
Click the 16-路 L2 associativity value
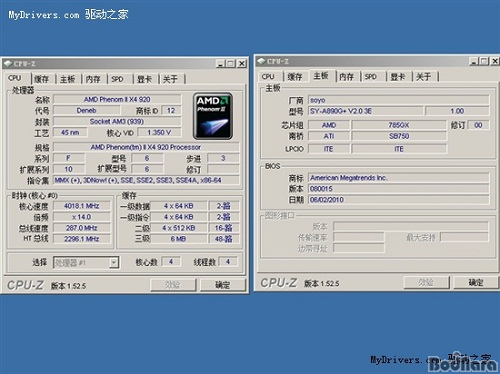pyautogui.click(x=223, y=228)
